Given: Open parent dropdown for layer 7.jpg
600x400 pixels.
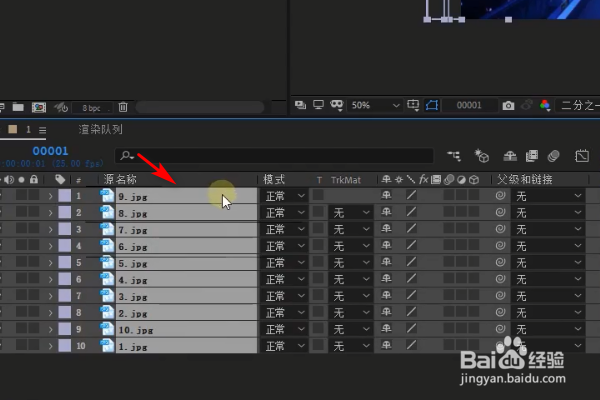Looking at the screenshot, I should pos(548,229).
